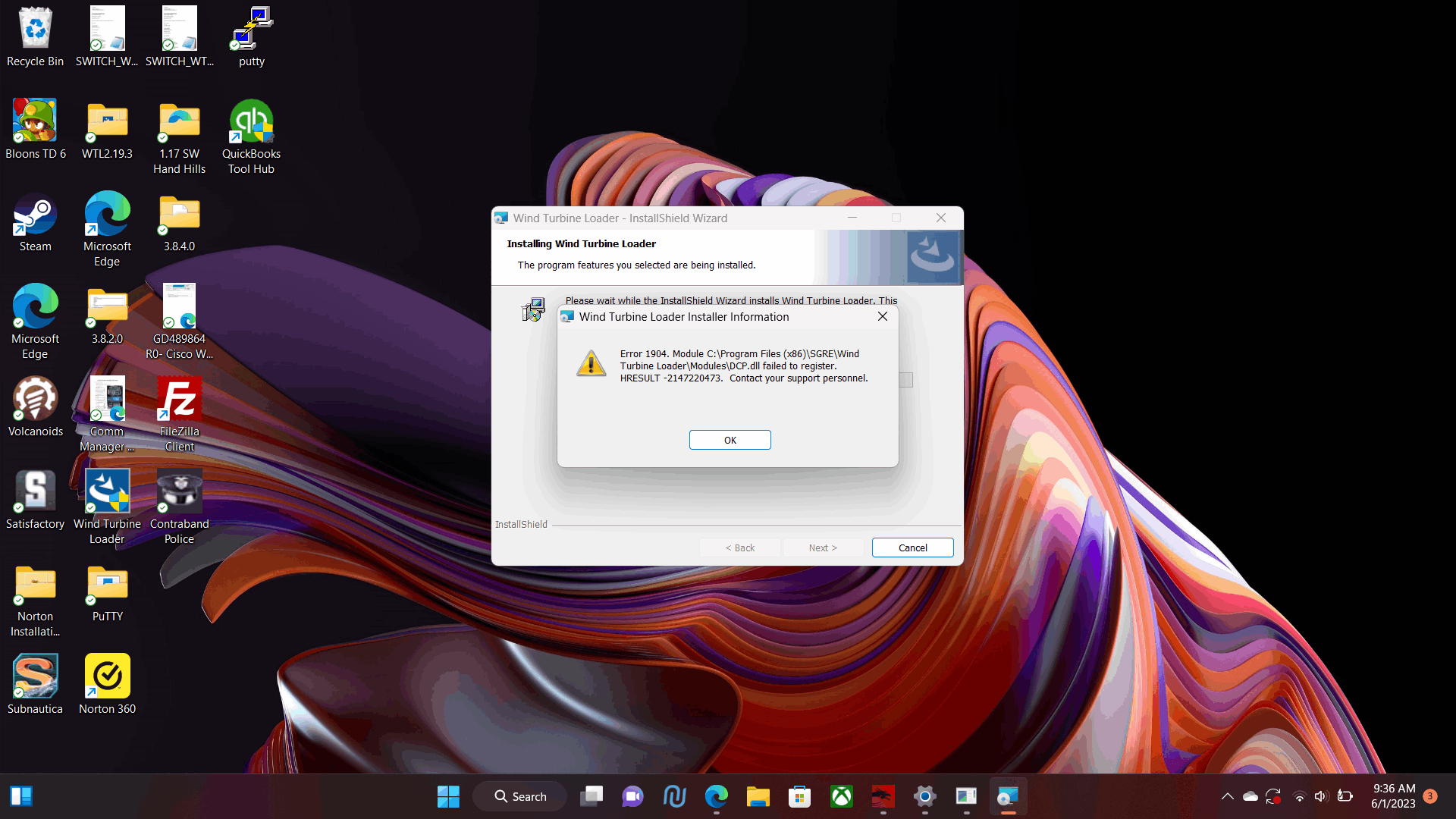Image resolution: width=1456 pixels, height=819 pixels.
Task: Select the first SWITCH_W... desktop file
Action: tap(107, 36)
